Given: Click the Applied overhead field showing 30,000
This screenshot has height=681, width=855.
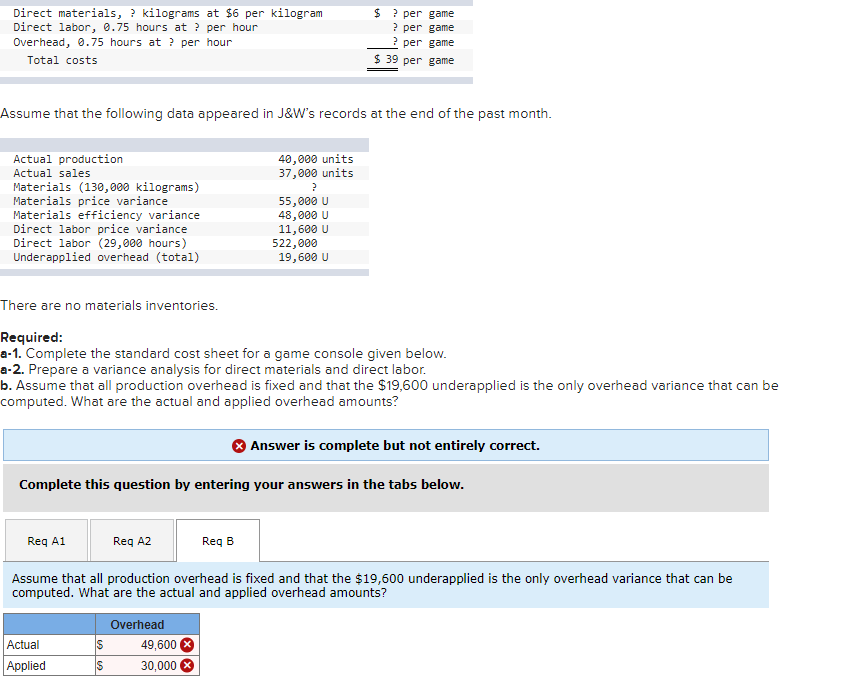Looking at the screenshot, I should coord(147,665).
